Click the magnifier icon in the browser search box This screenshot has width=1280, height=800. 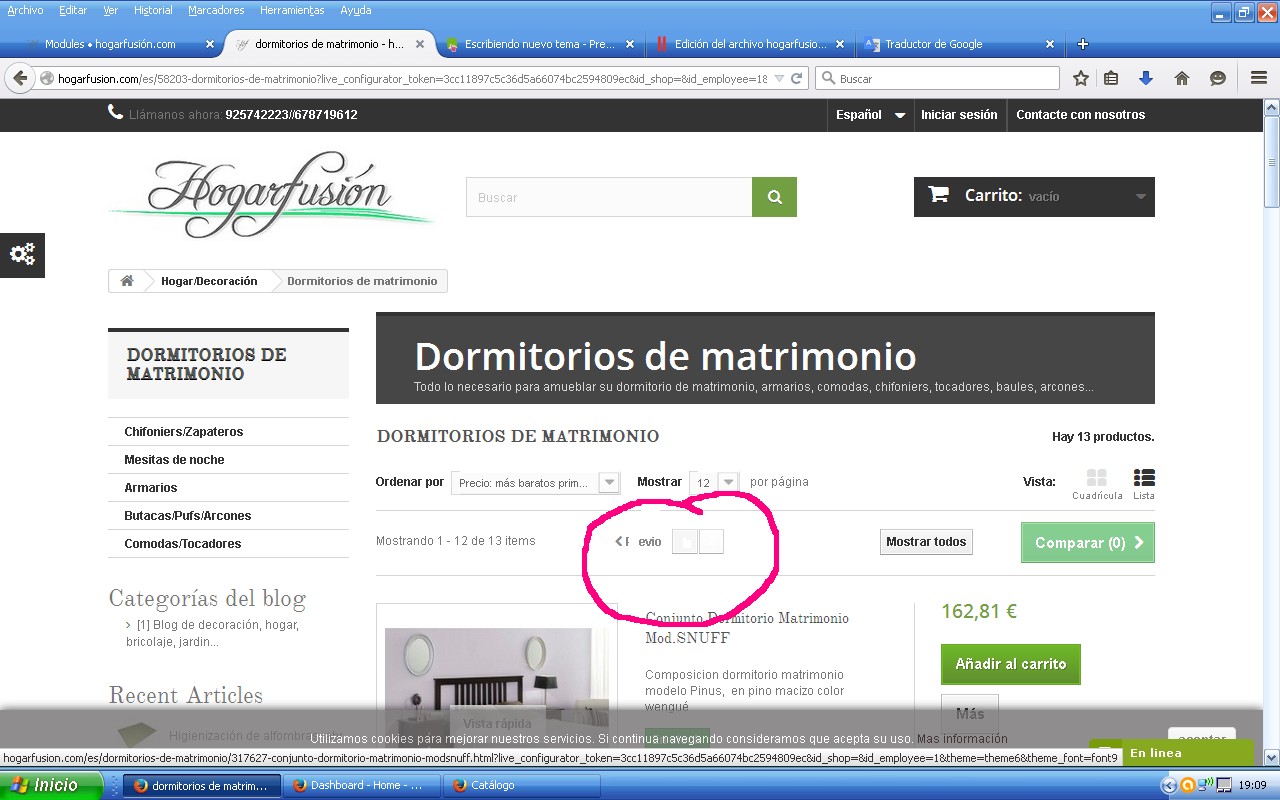click(828, 78)
